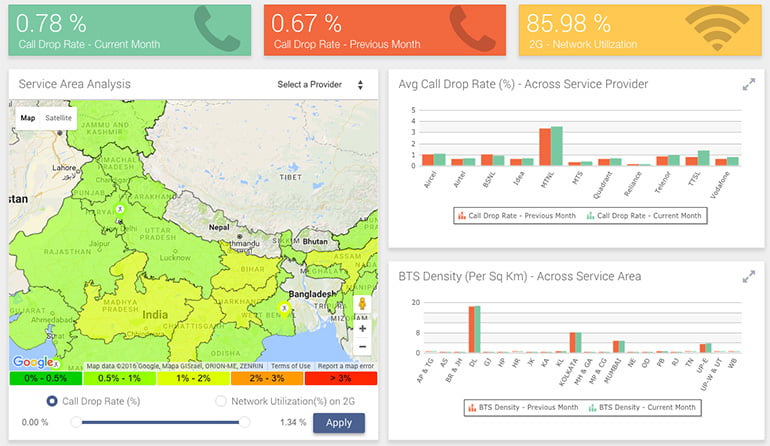The height and width of the screenshot is (446, 770).
Task: Click the 0.78 % current month card
Action: click(130, 30)
